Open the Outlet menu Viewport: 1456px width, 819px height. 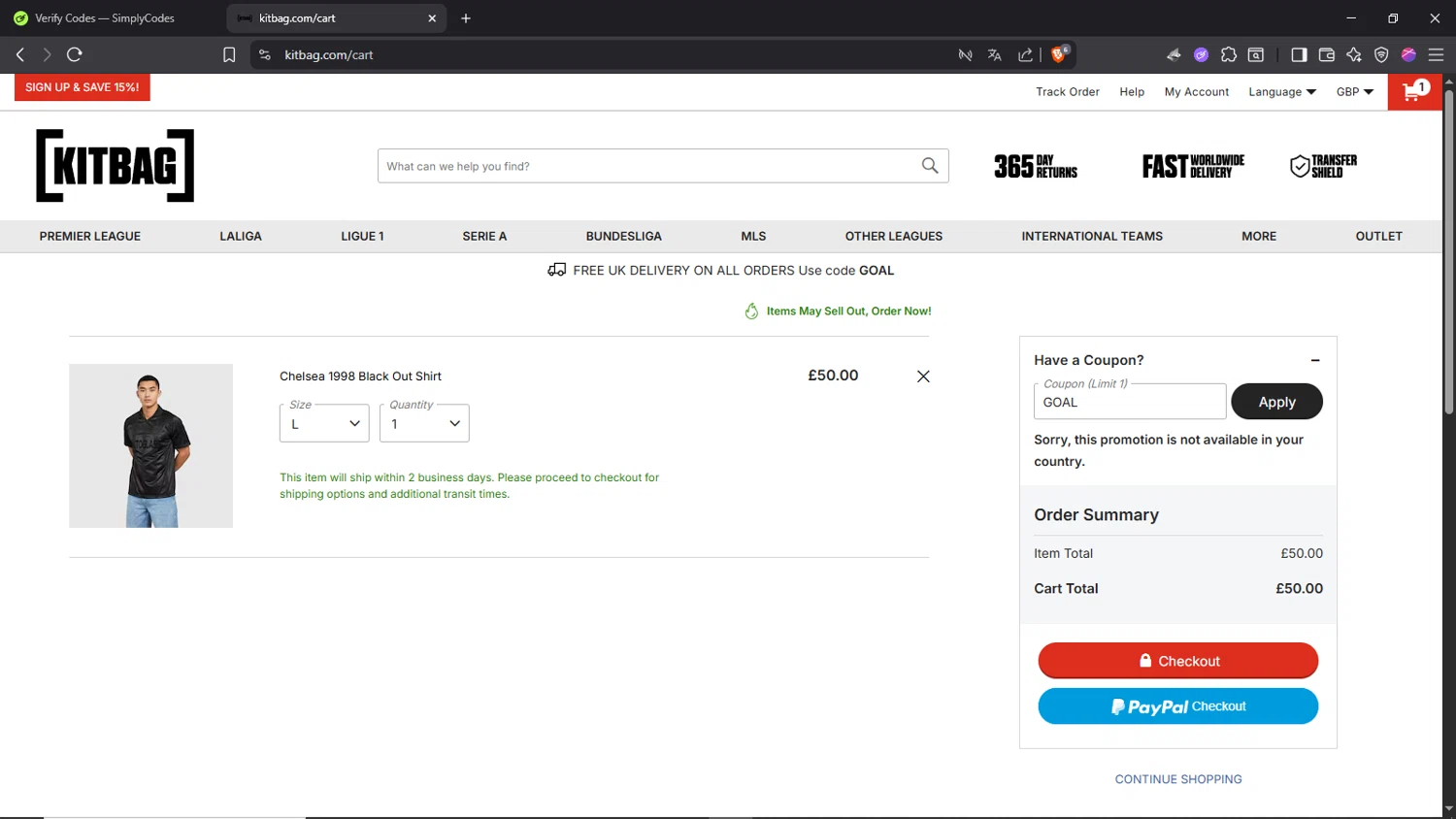click(1378, 236)
